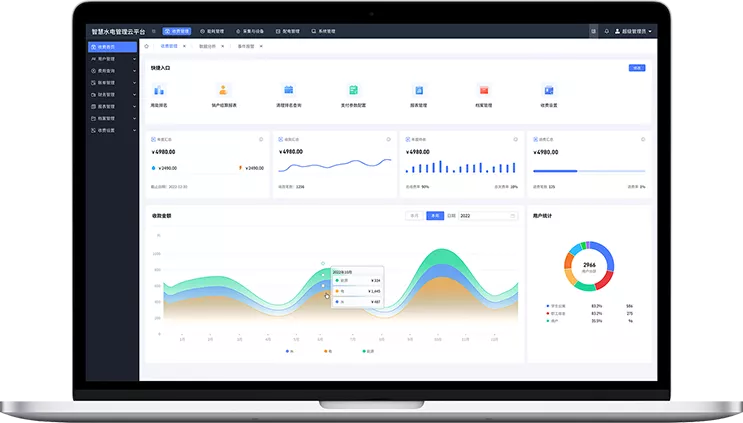Click the circle icon on the progress-bar card
Screen dimensions: 743x423
(x=643, y=139)
